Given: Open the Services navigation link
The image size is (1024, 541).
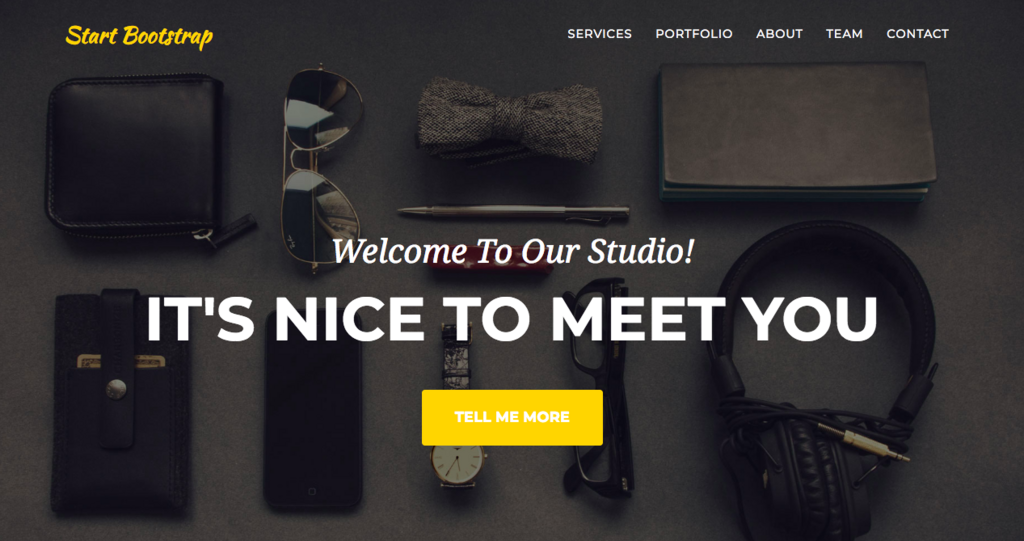Looking at the screenshot, I should click(x=600, y=34).
